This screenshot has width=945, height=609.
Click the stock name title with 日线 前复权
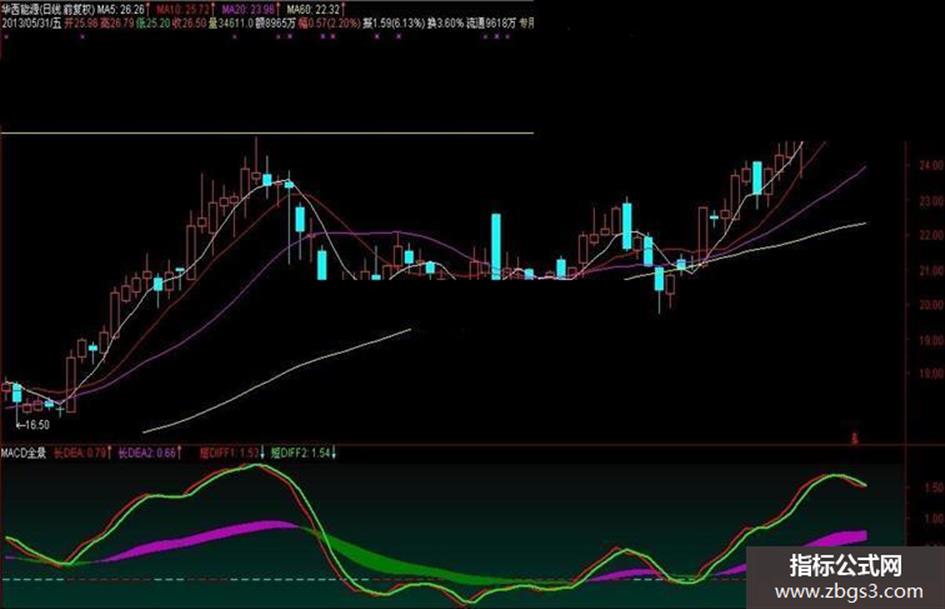pos(48,9)
